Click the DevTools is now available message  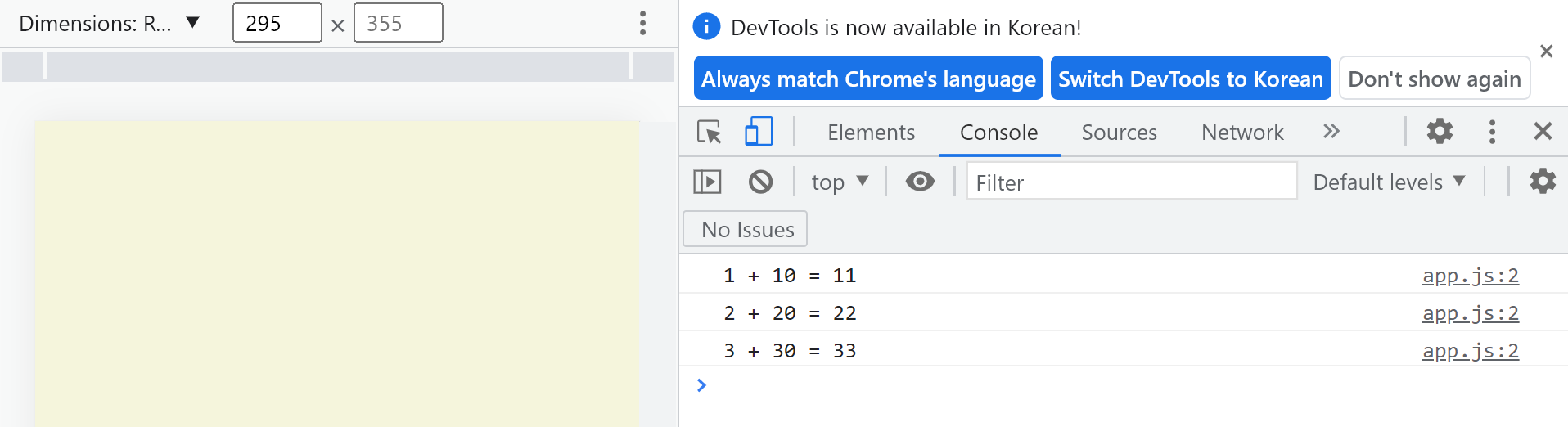pyautogui.click(x=906, y=28)
